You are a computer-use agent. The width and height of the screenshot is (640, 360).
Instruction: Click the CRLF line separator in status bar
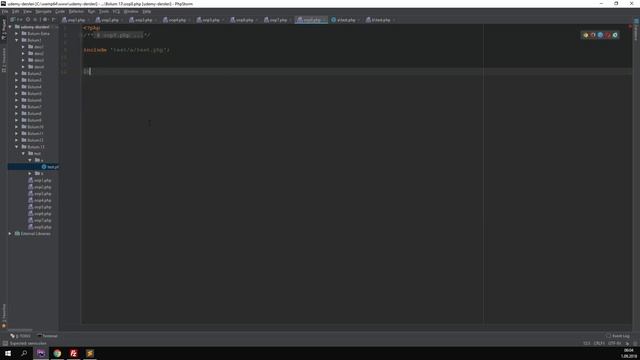pyautogui.click(x=599, y=343)
